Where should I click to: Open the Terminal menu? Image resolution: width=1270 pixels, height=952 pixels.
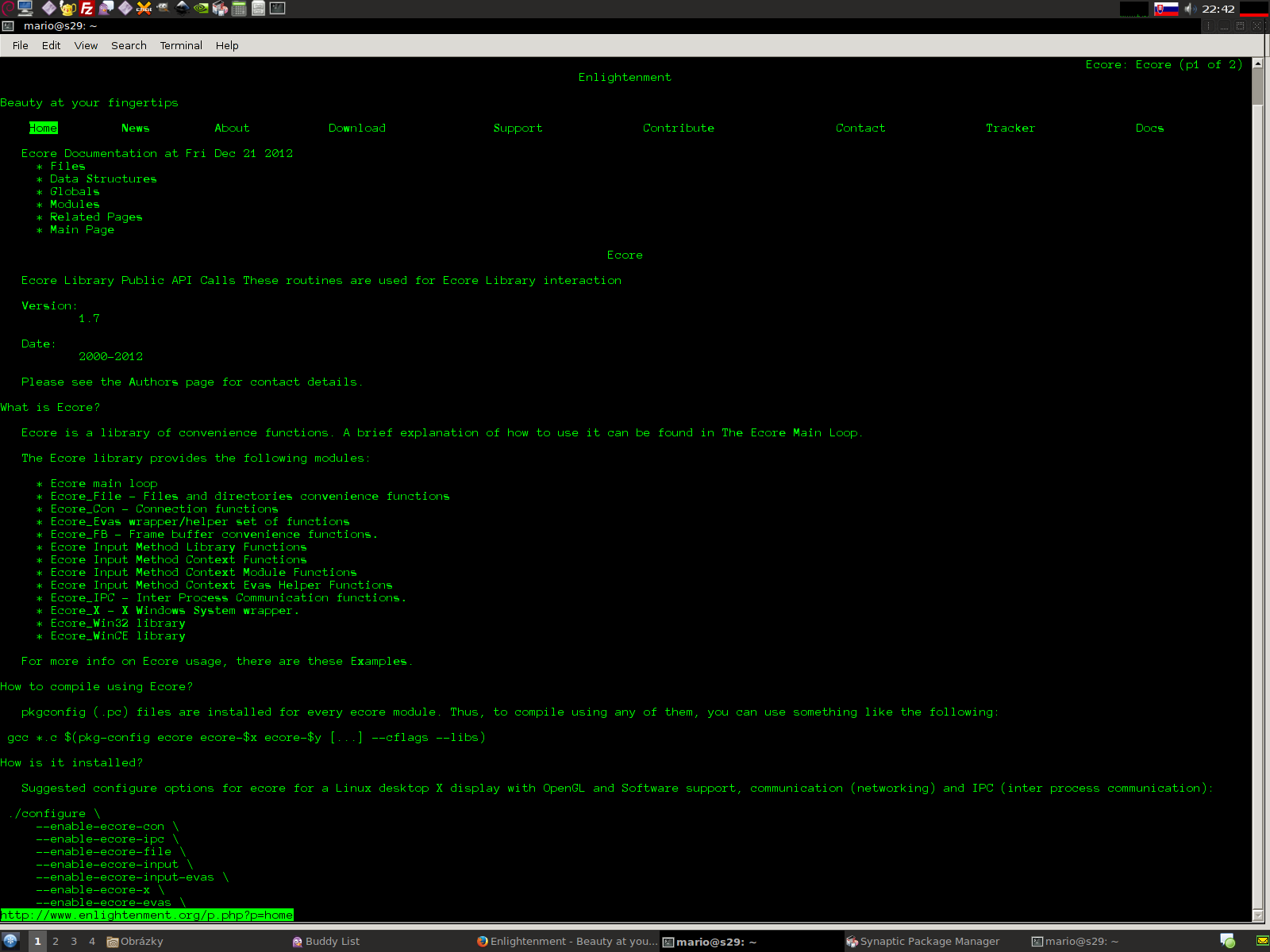pos(181,45)
